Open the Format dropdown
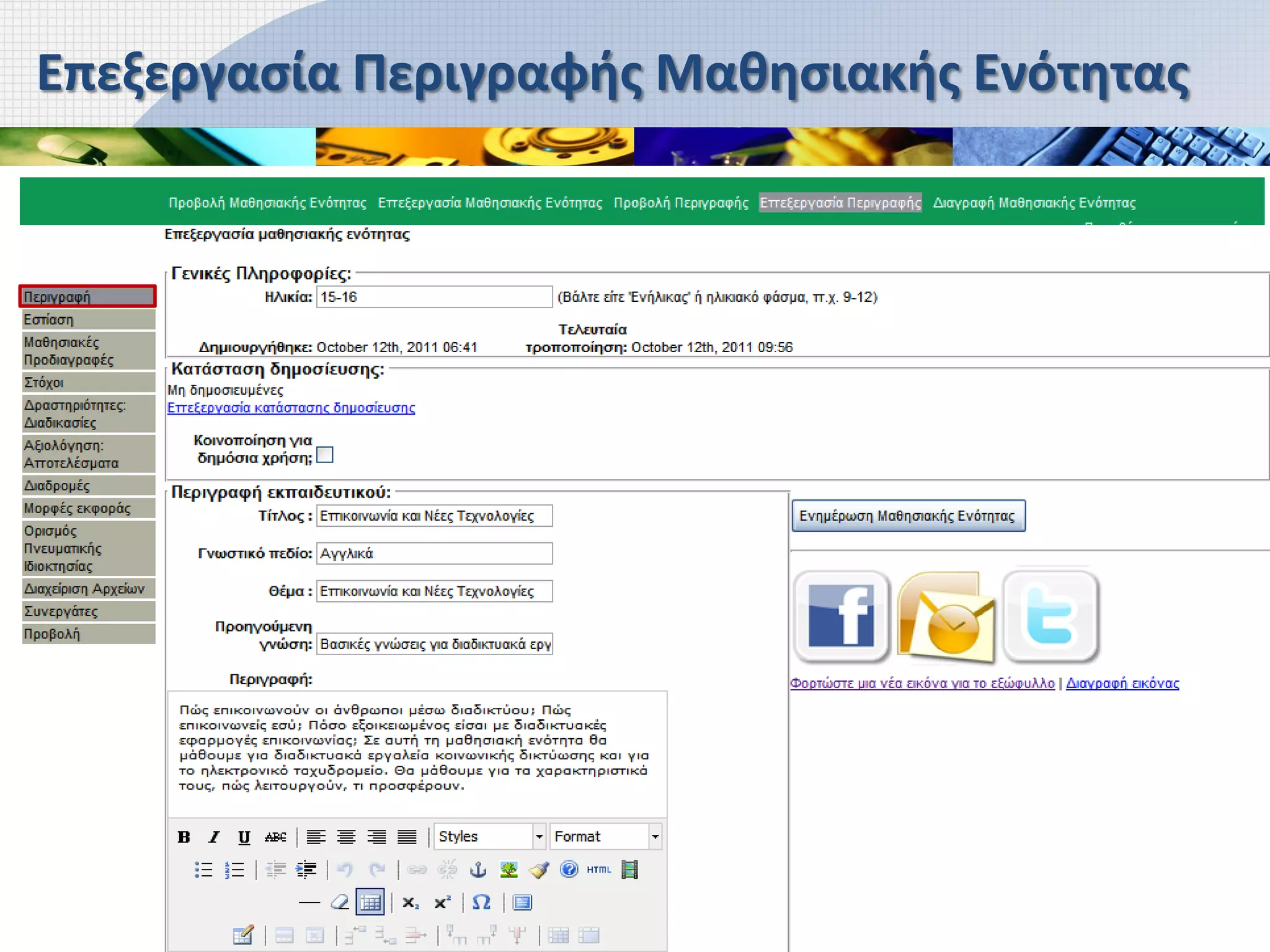1270x952 pixels. 606,837
